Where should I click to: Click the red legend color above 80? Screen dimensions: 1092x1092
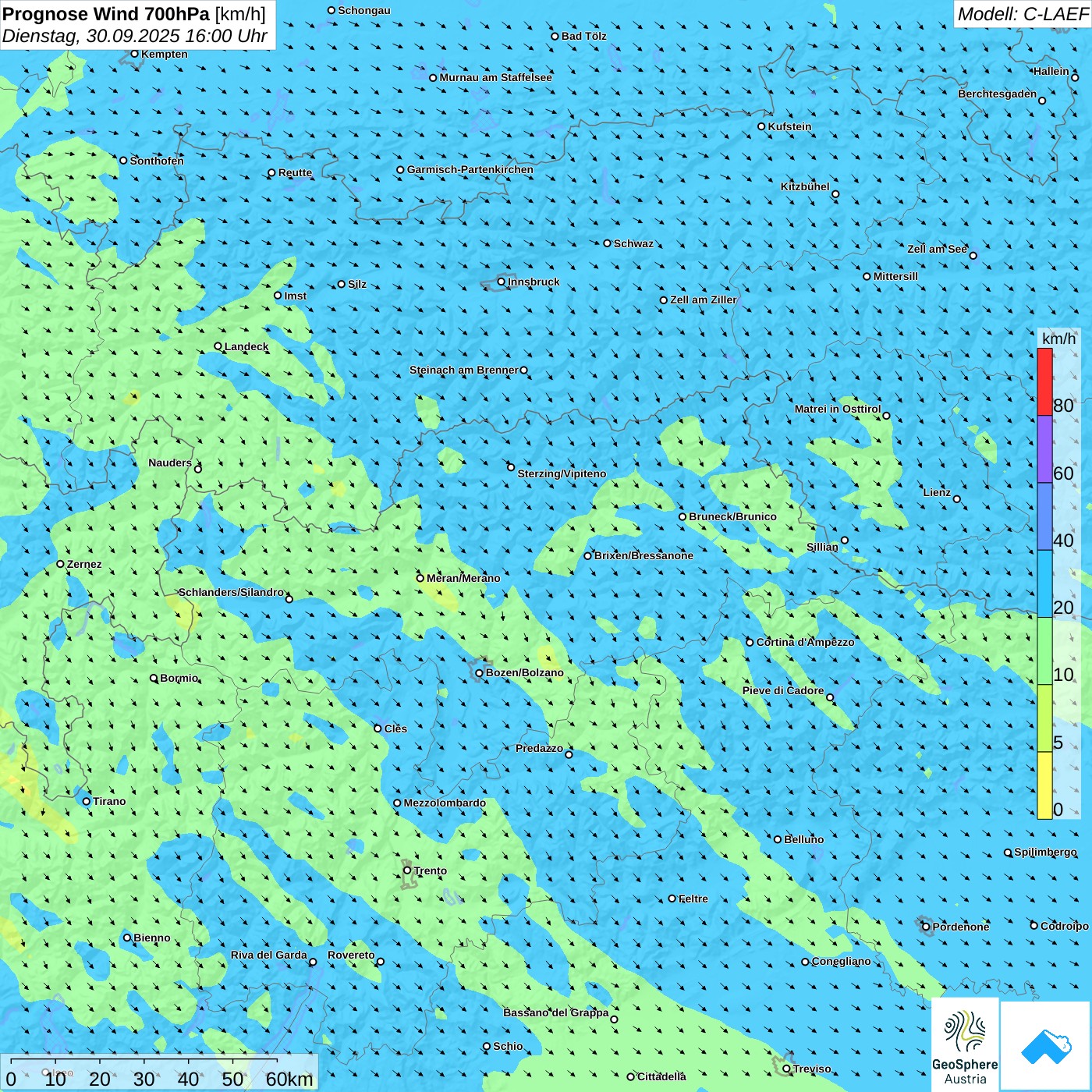point(1044,381)
